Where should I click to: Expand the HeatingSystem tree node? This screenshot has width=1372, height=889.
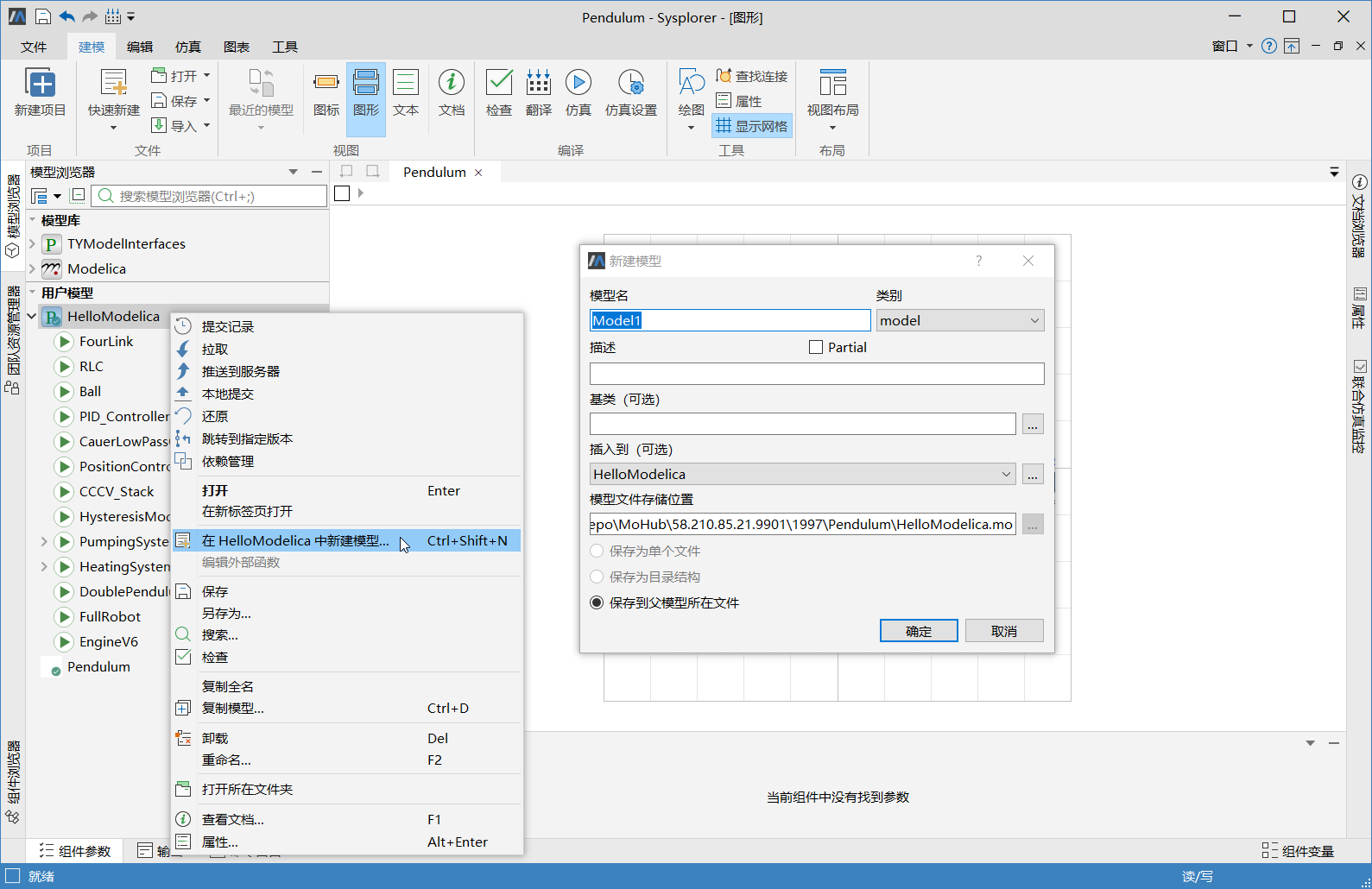coord(44,566)
